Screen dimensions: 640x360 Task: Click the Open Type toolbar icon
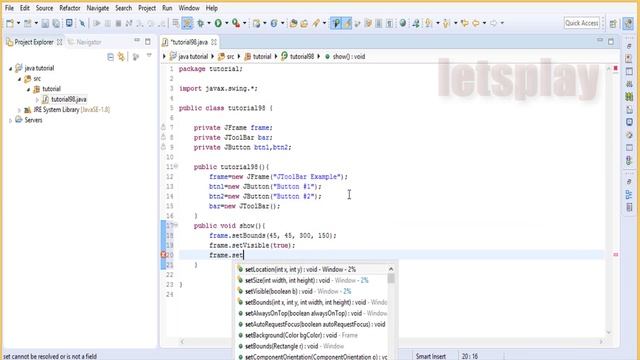293,23
